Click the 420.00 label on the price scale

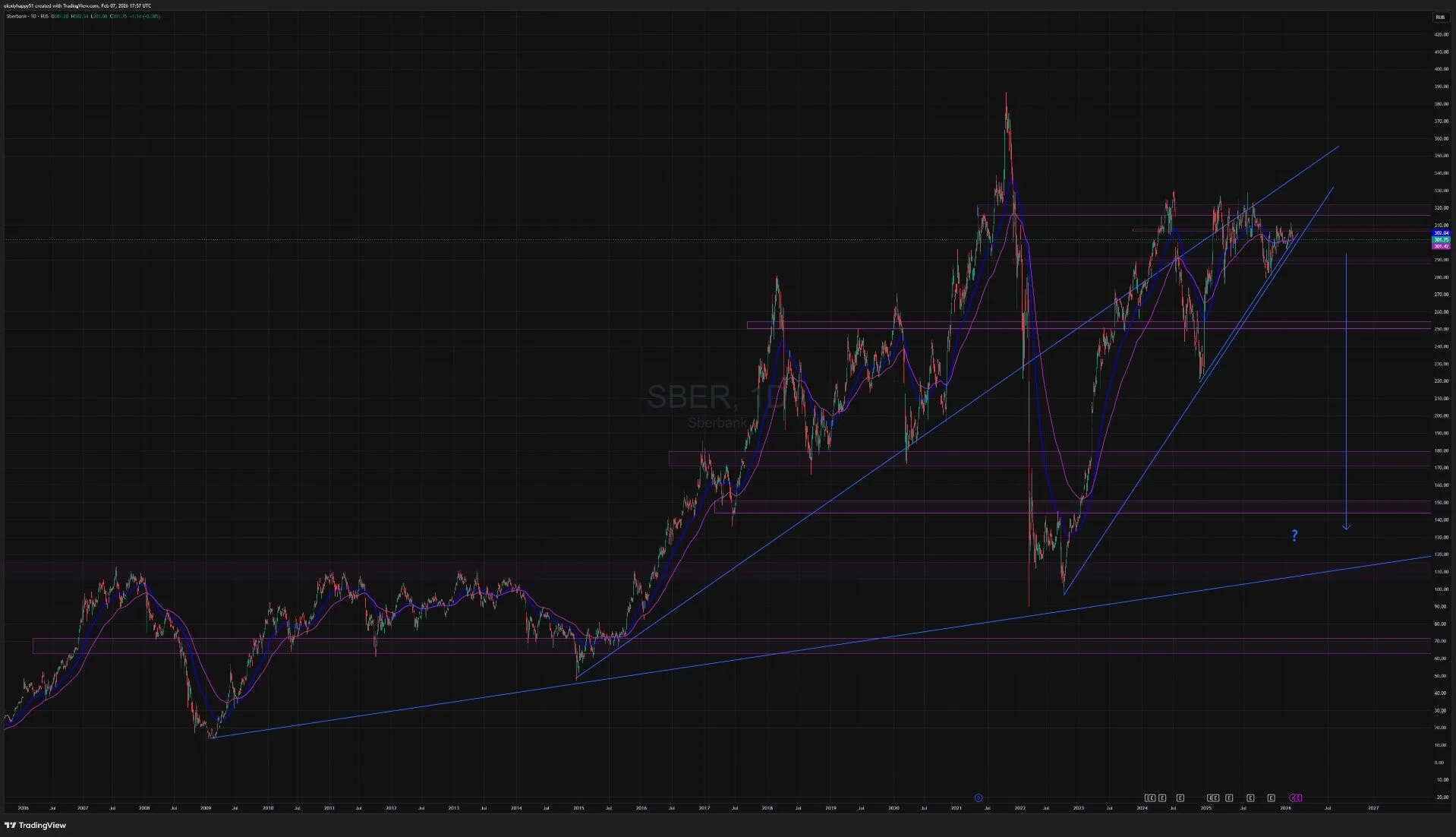(x=1440, y=35)
